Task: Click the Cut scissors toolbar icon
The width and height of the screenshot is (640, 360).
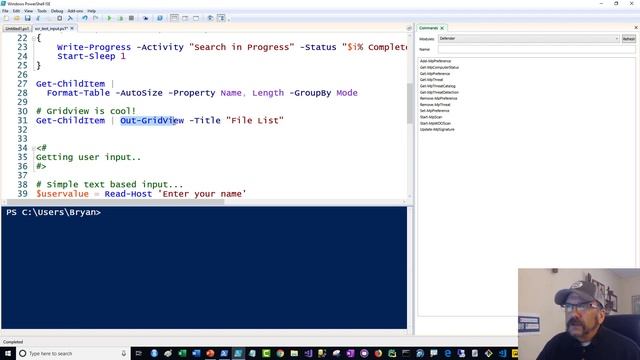Action: coord(38,18)
